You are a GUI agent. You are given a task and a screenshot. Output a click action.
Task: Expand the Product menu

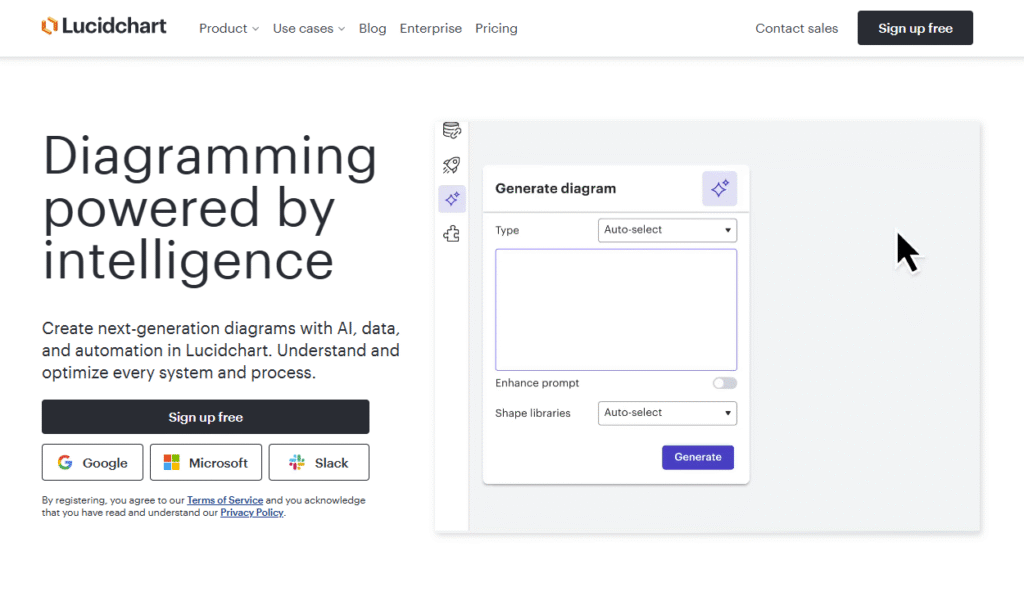[x=229, y=28]
